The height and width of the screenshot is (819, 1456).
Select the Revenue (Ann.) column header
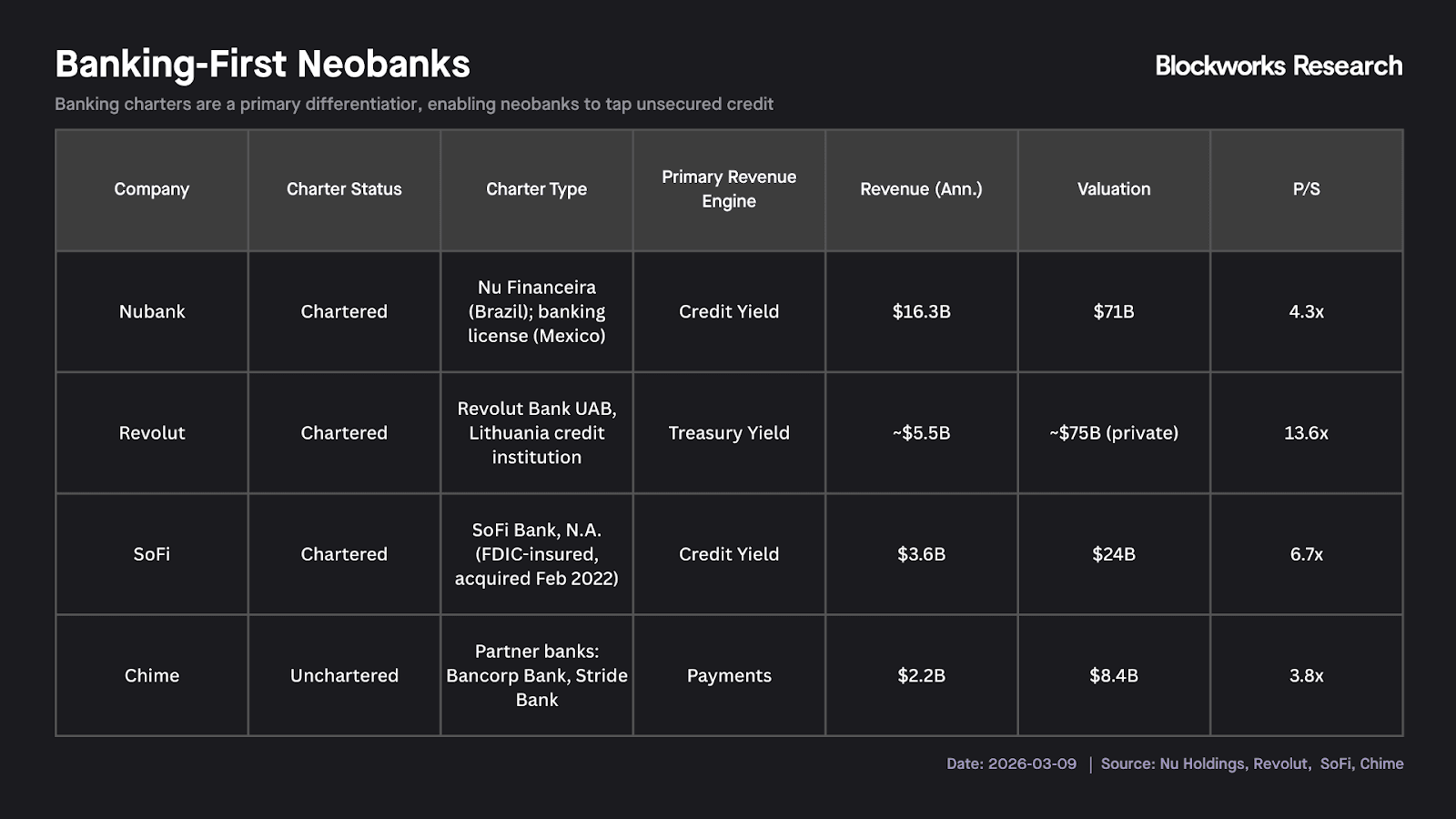921,189
